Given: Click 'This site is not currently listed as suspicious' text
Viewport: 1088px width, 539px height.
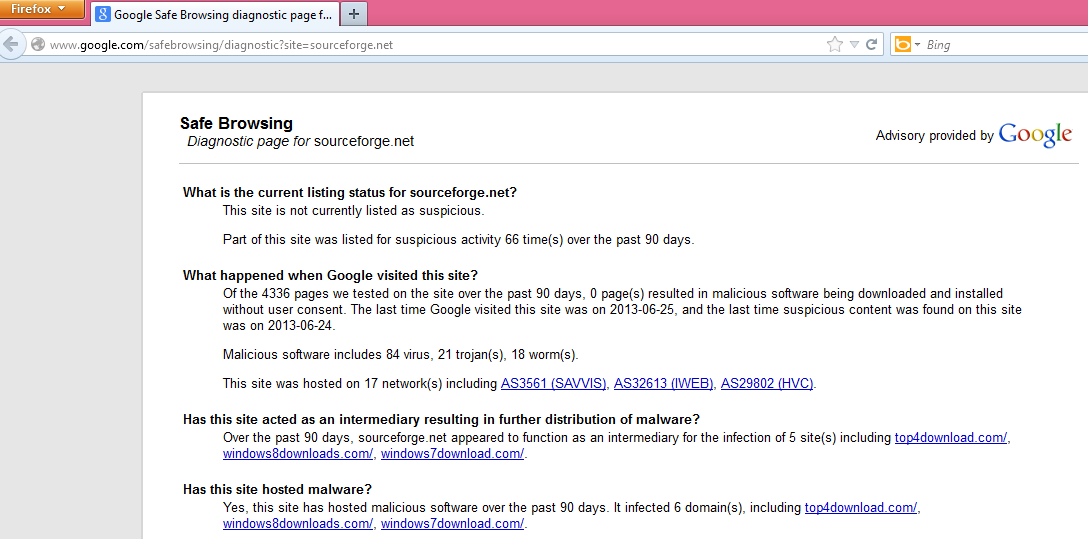Looking at the screenshot, I should (x=354, y=211).
